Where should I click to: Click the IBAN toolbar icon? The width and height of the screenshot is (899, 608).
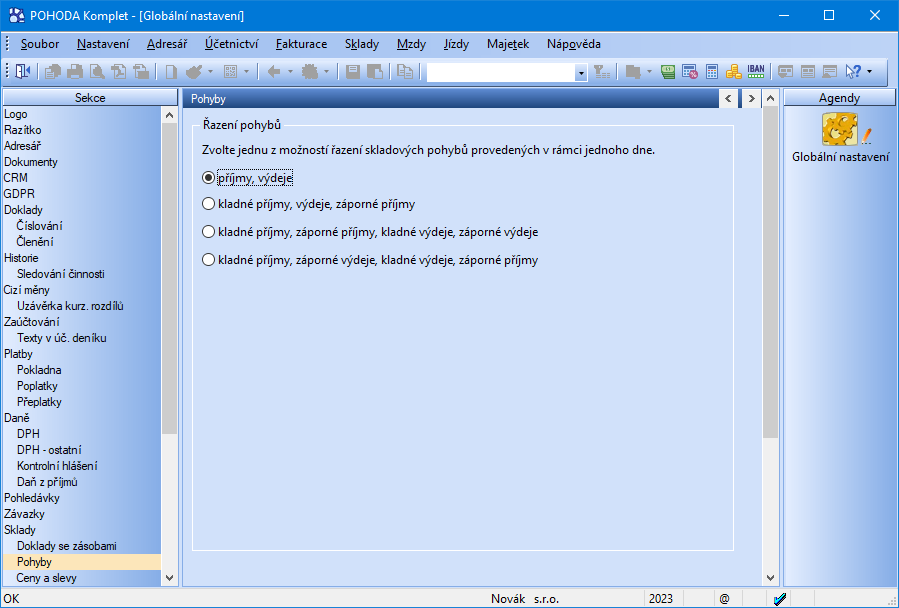(756, 72)
